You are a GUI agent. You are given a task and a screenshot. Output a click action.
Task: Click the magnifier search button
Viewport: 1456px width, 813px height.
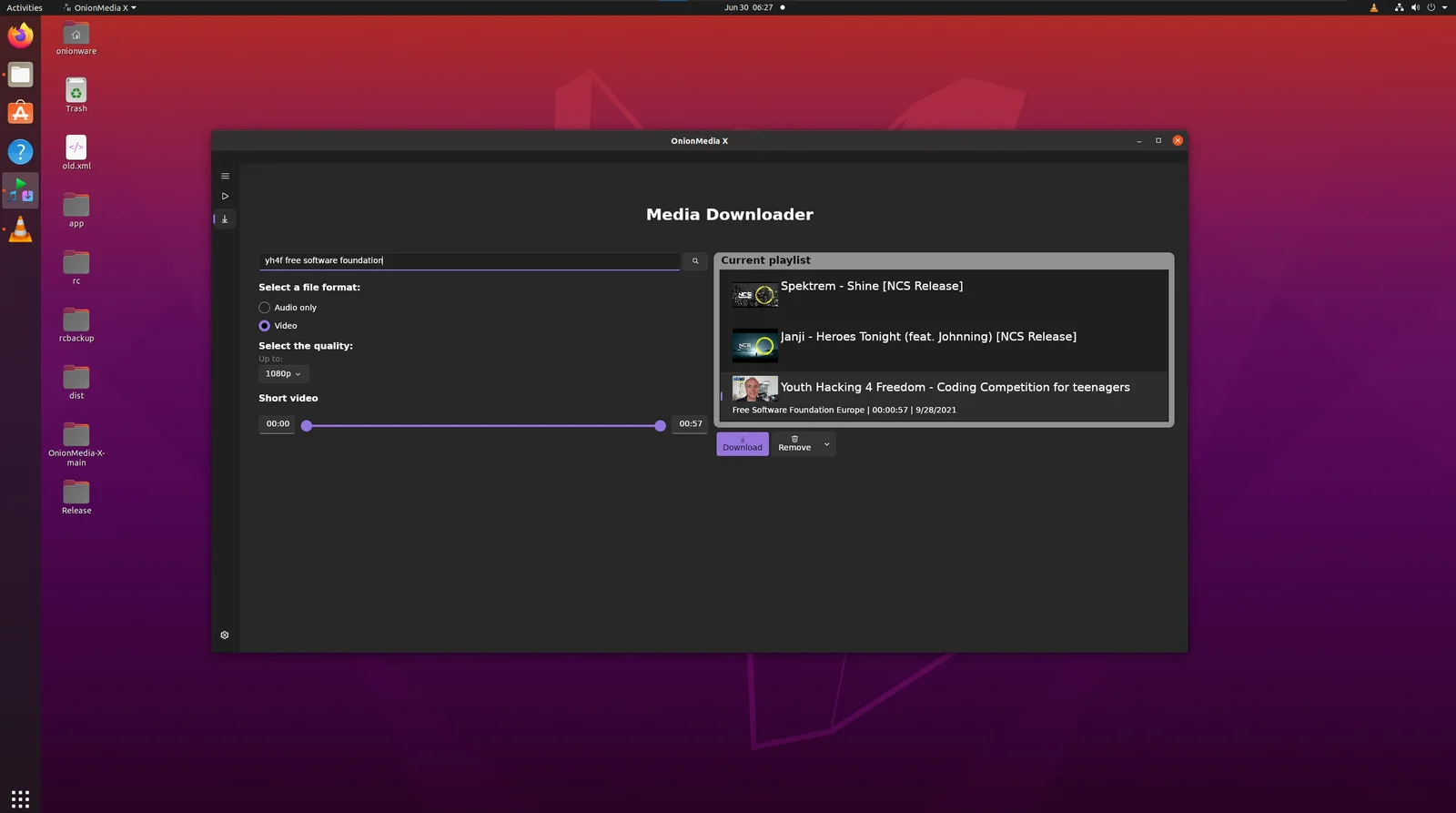pos(695,261)
